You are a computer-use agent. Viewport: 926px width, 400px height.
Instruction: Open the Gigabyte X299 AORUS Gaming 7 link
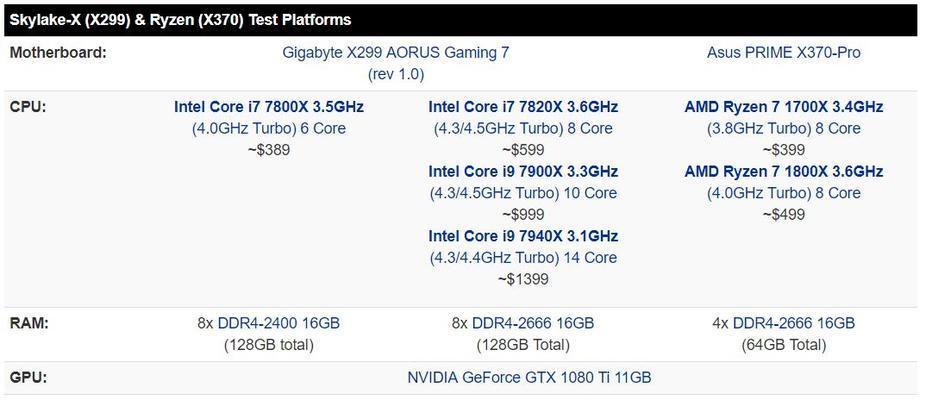coord(396,53)
